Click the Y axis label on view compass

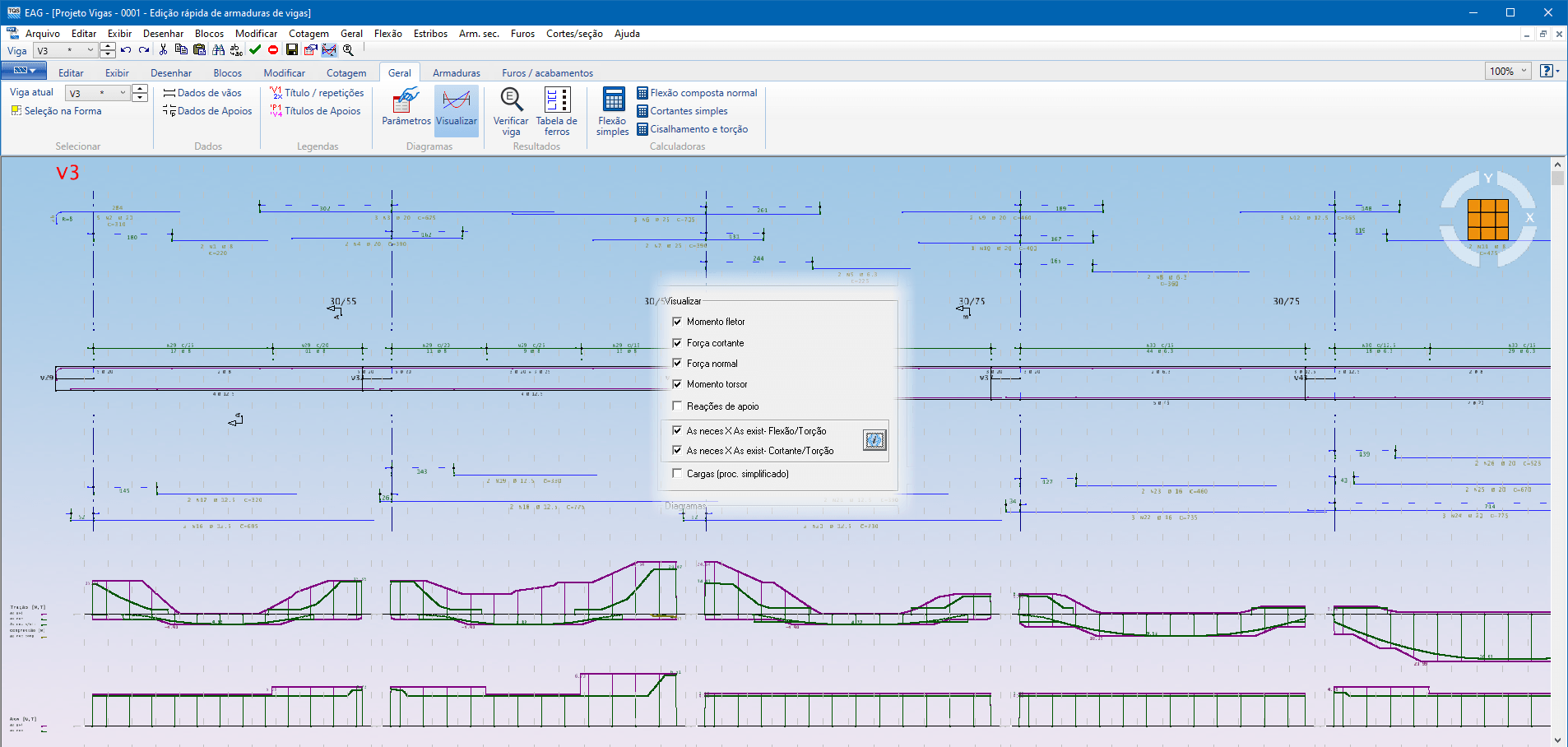point(1487,179)
